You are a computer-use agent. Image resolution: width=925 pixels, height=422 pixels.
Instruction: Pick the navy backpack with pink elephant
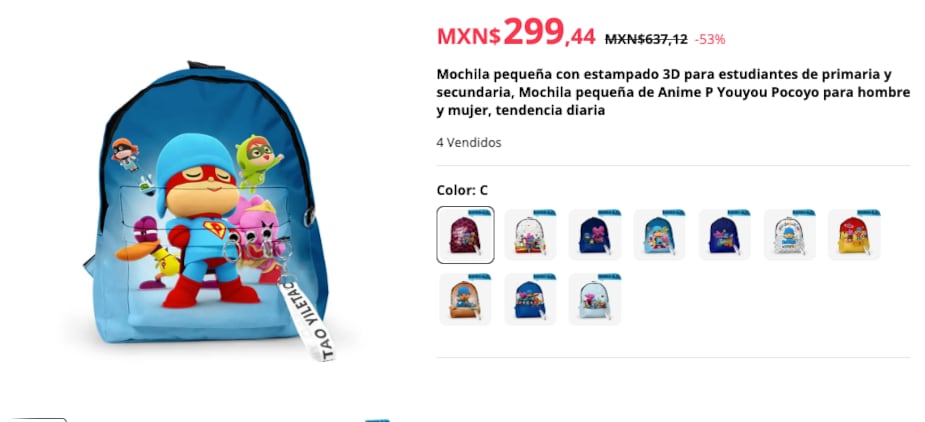click(595, 235)
